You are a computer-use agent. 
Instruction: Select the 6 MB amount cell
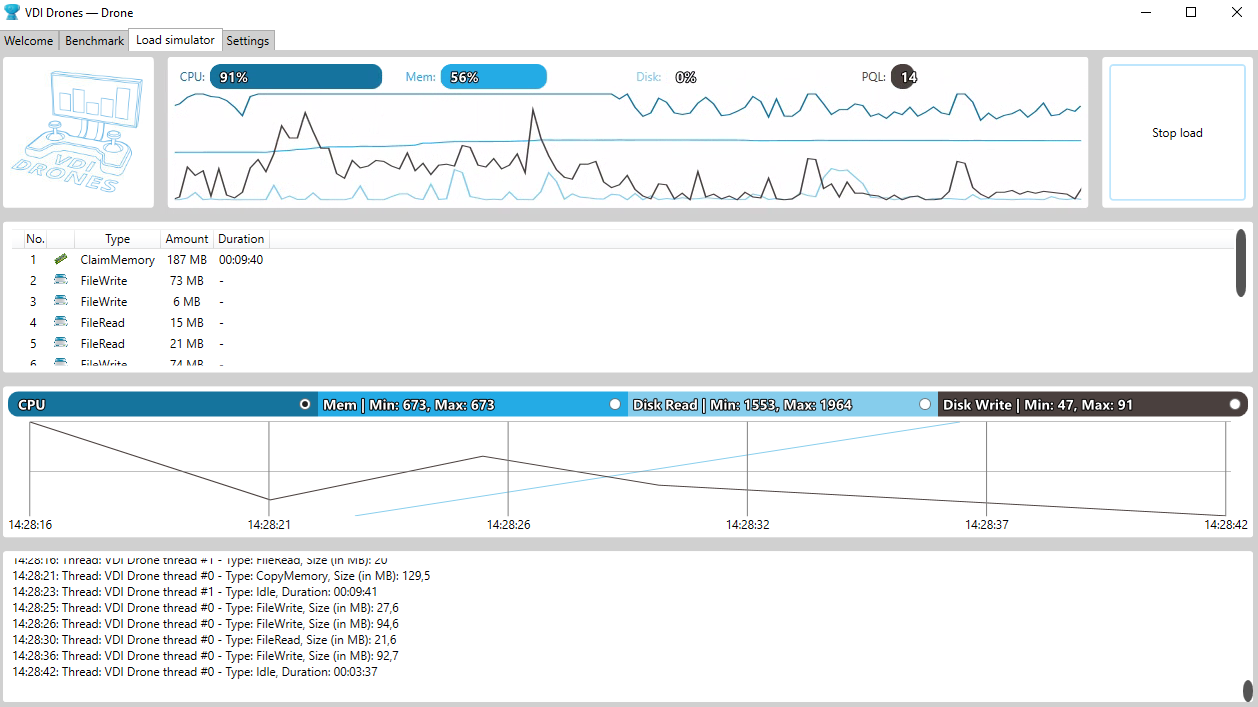pos(187,302)
